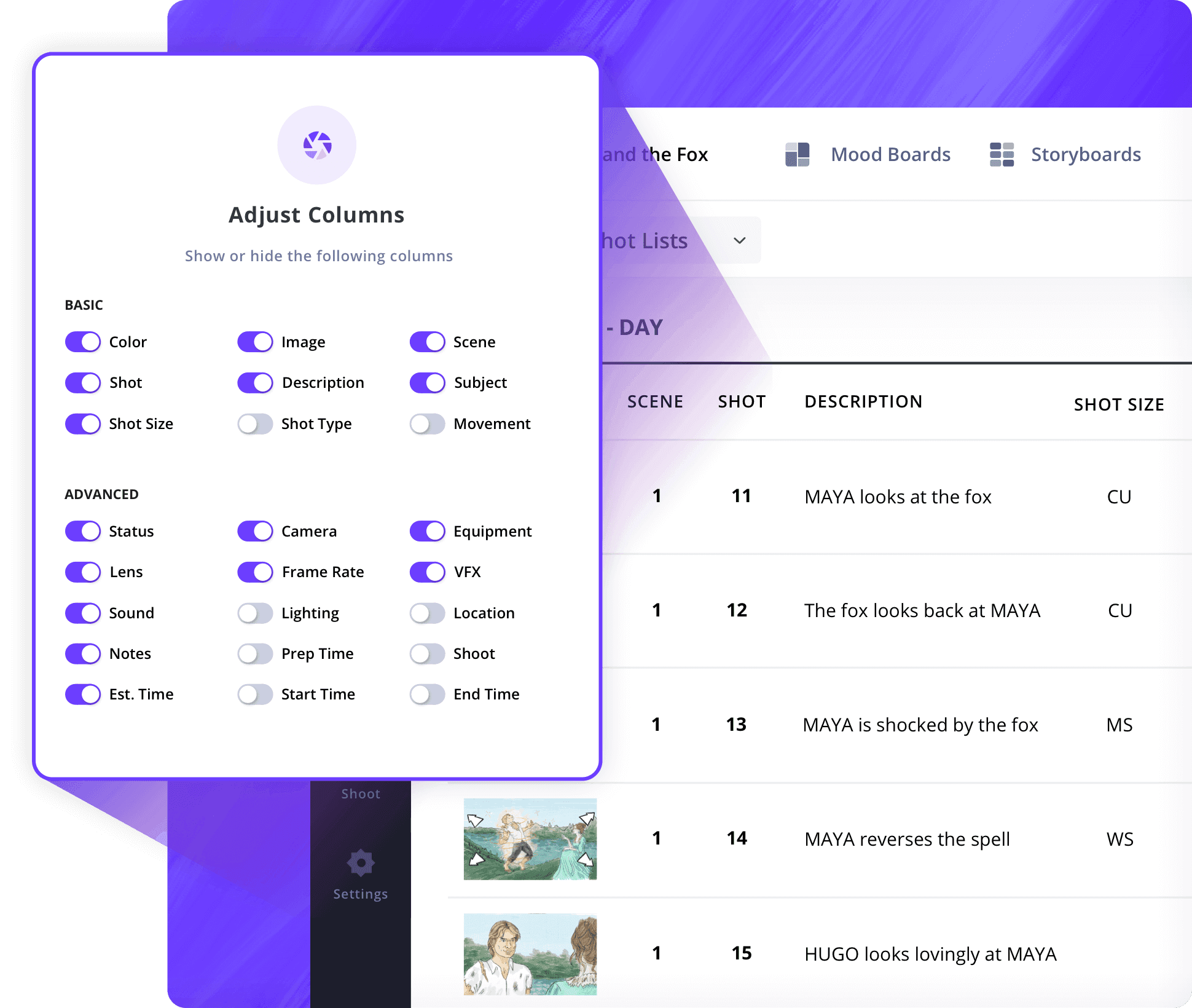Select 'The fox looks back at MAYA'

coord(922,610)
